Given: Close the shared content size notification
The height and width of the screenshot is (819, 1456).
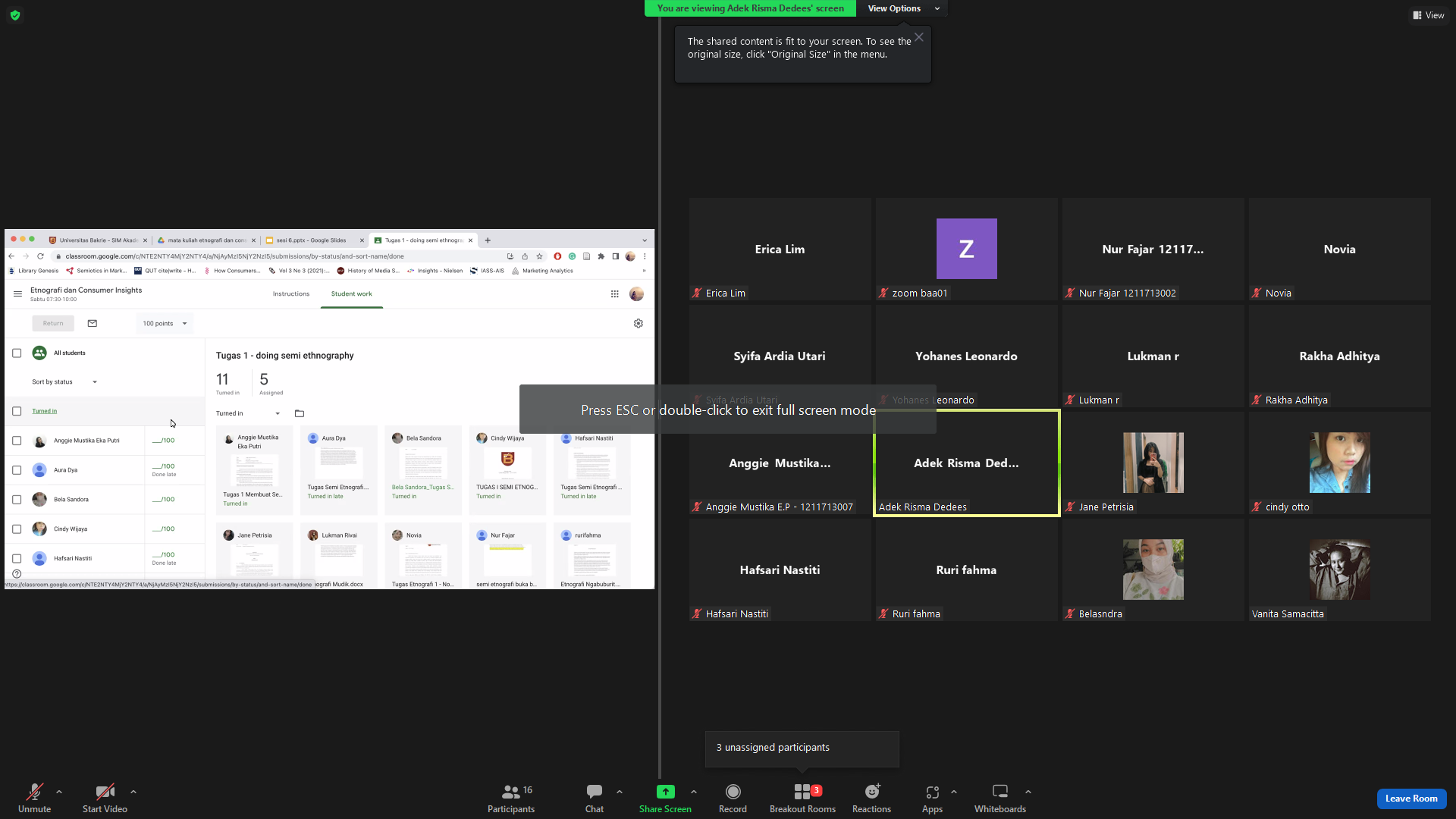Looking at the screenshot, I should click(918, 37).
